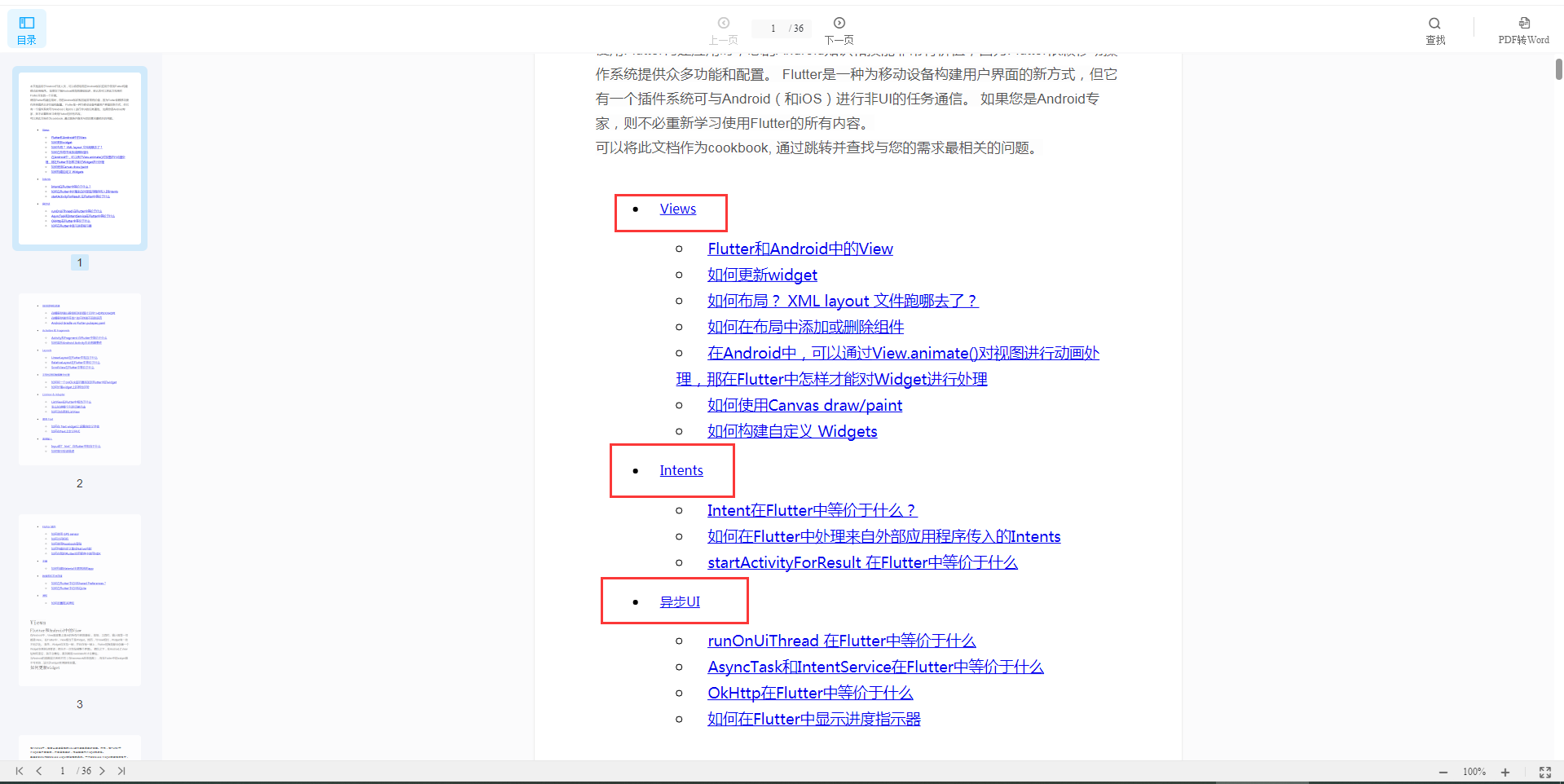Open startActivityForResult equivalent link
Viewport: 1564px width, 784px height.
click(862, 563)
